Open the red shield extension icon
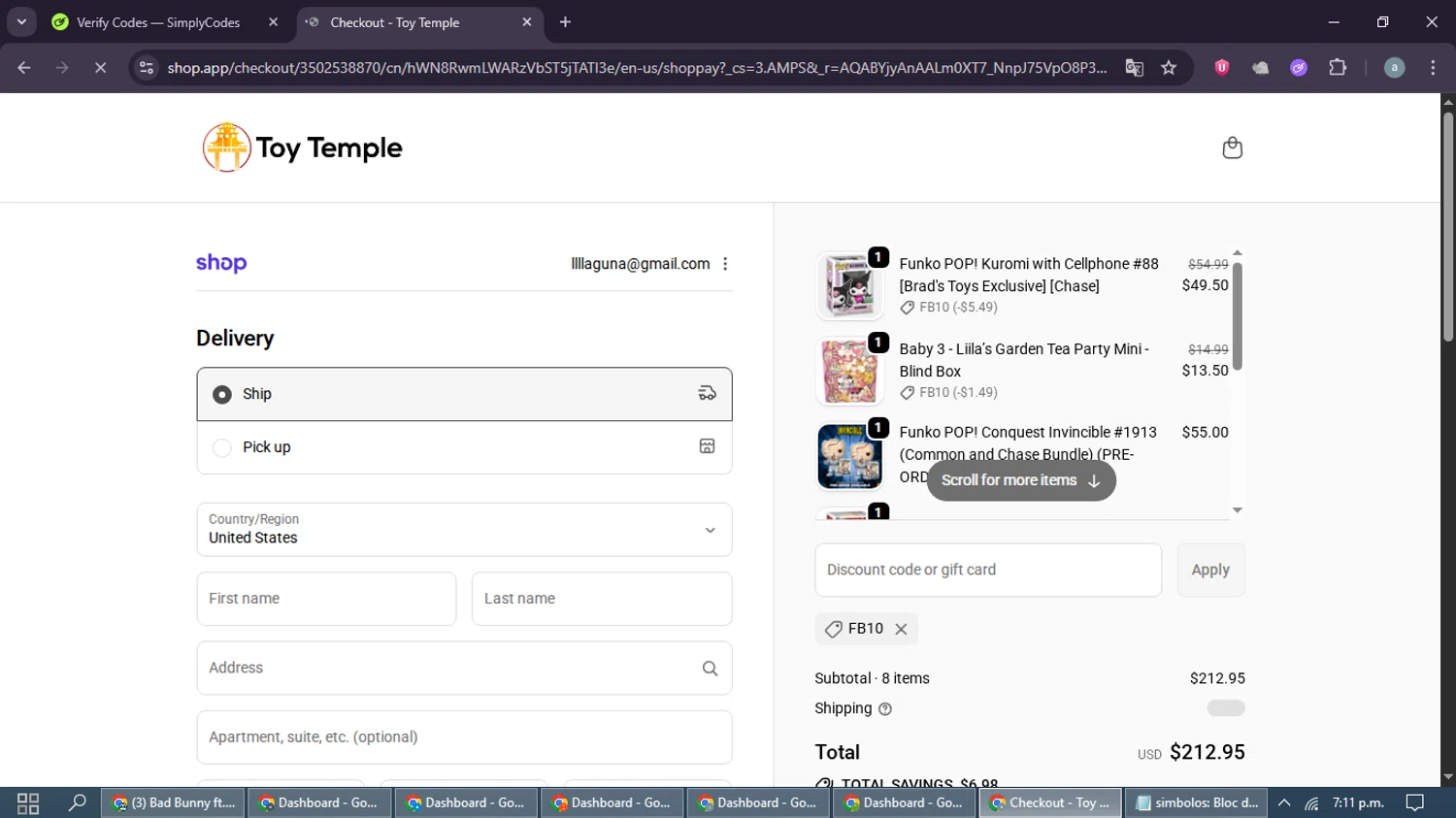This screenshot has width=1456, height=818. tap(1222, 67)
